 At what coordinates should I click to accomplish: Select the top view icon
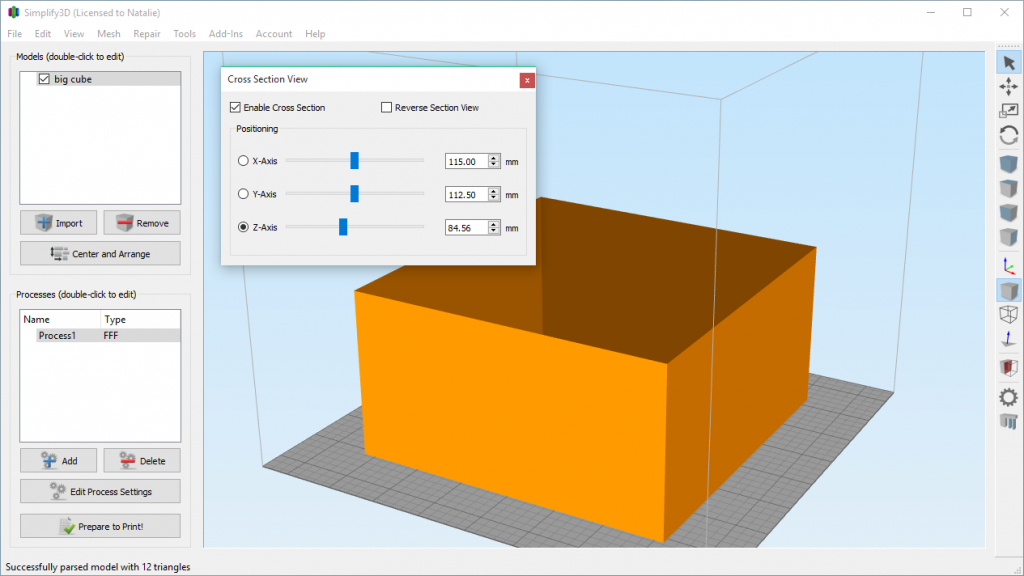pyautogui.click(x=1009, y=188)
